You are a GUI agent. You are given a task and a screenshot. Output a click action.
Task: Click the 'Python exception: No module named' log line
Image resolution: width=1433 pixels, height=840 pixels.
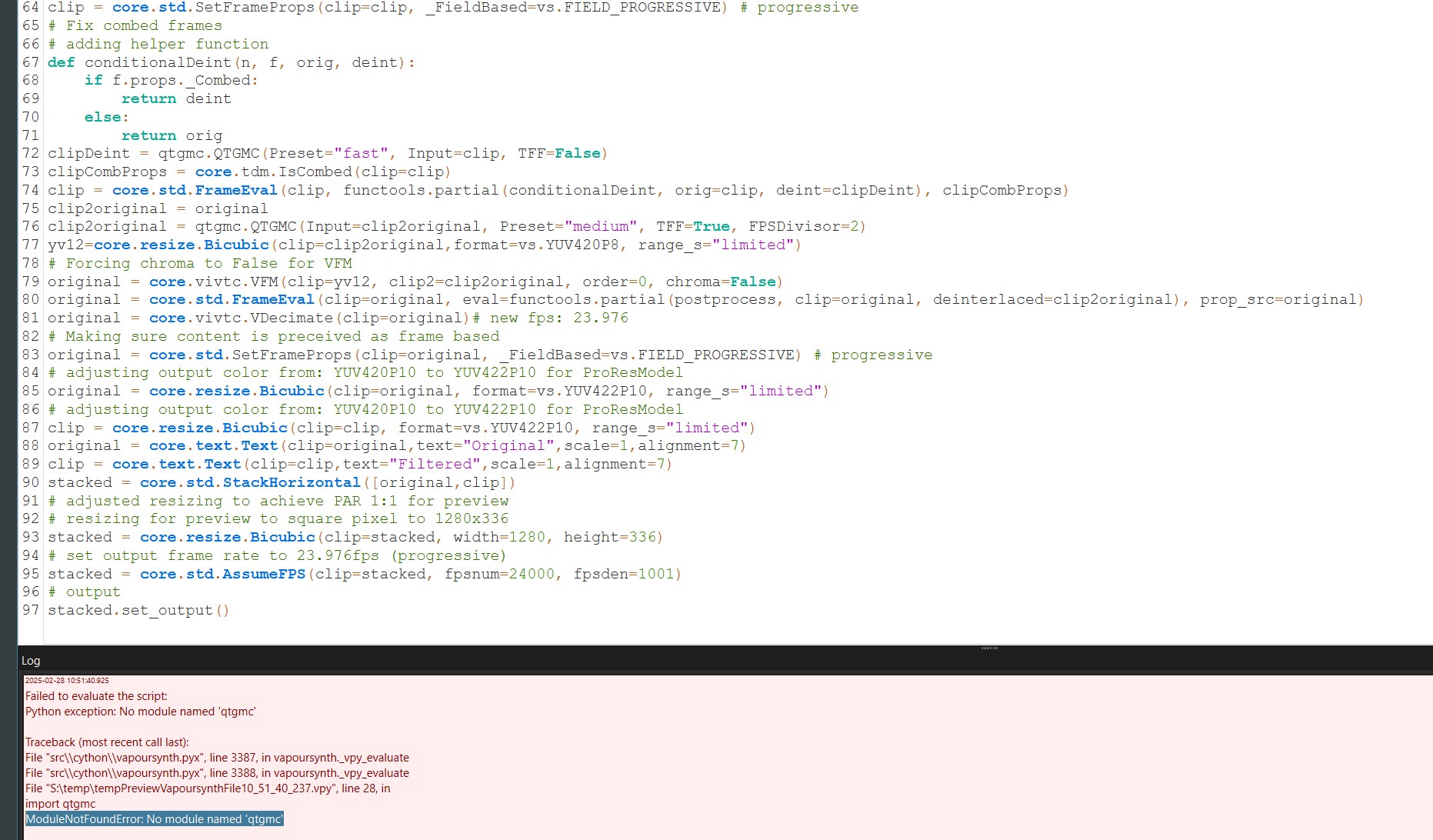pos(140,712)
